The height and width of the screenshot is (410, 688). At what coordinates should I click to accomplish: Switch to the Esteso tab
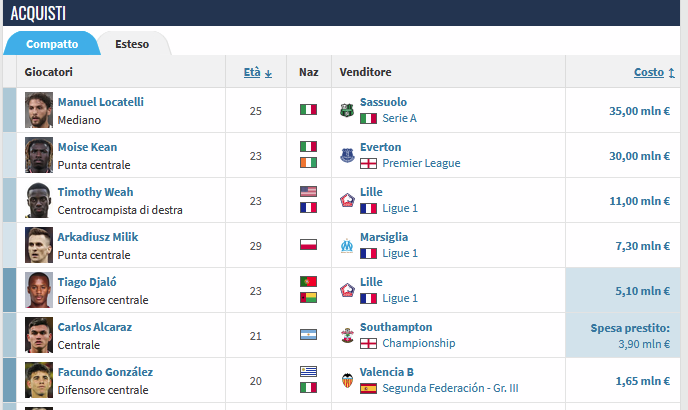tap(132, 44)
